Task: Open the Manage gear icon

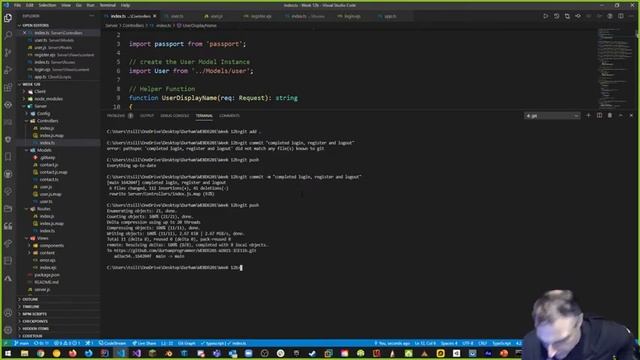Action: click(8, 330)
